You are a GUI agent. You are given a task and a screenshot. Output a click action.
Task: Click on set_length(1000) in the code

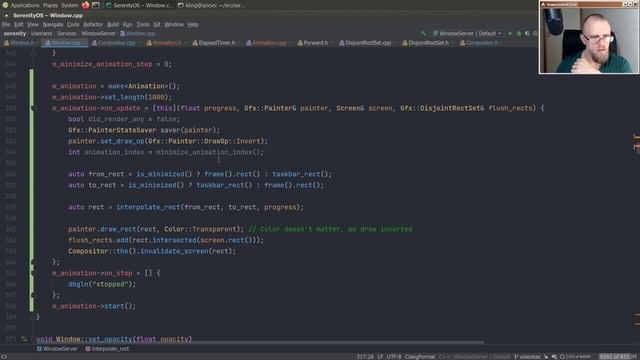(x=138, y=97)
